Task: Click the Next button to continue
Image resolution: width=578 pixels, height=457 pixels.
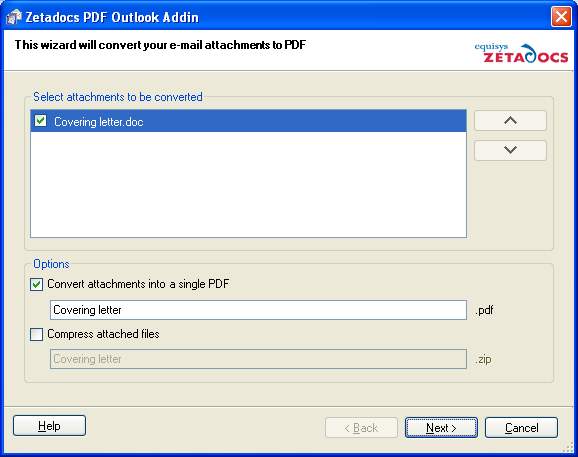Action: coord(441,428)
